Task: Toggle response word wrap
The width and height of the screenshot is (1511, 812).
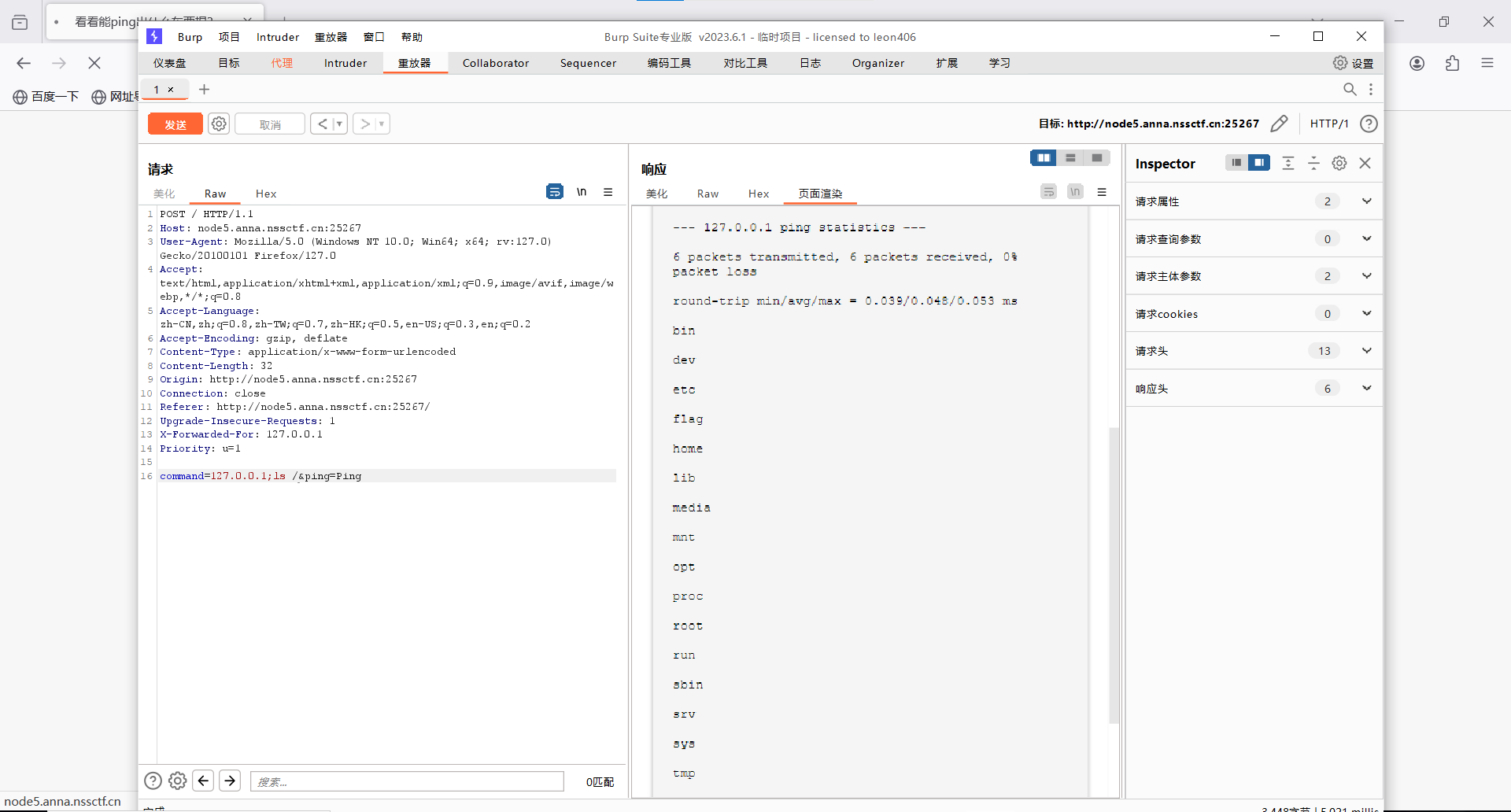Action: pos(1048,191)
